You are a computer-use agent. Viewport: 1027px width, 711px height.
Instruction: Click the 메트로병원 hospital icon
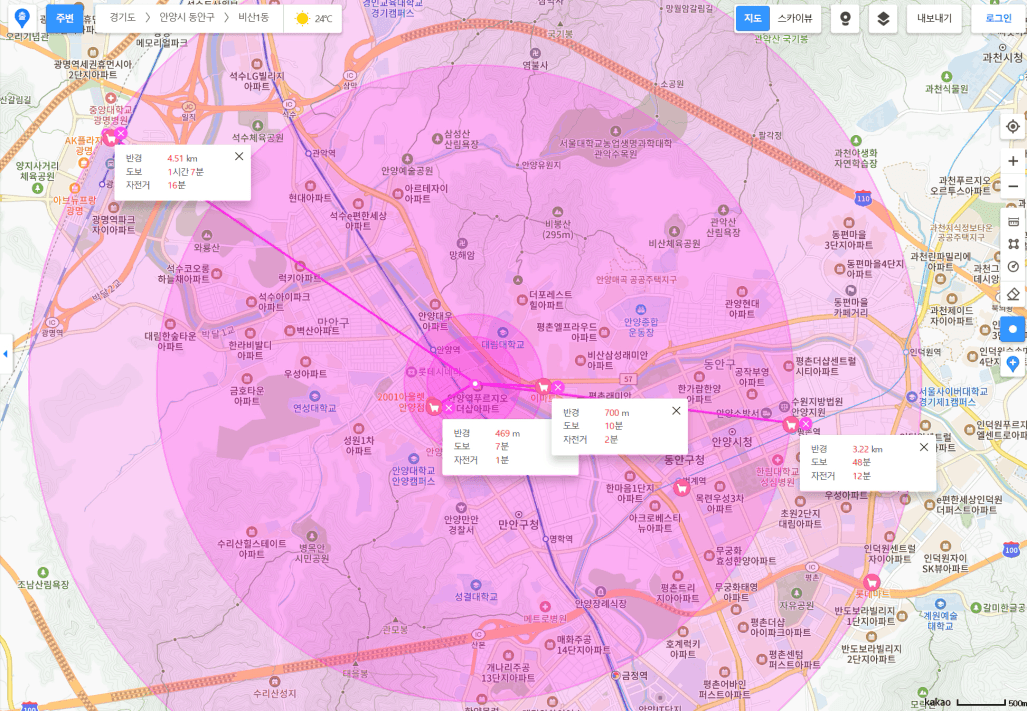point(544,607)
